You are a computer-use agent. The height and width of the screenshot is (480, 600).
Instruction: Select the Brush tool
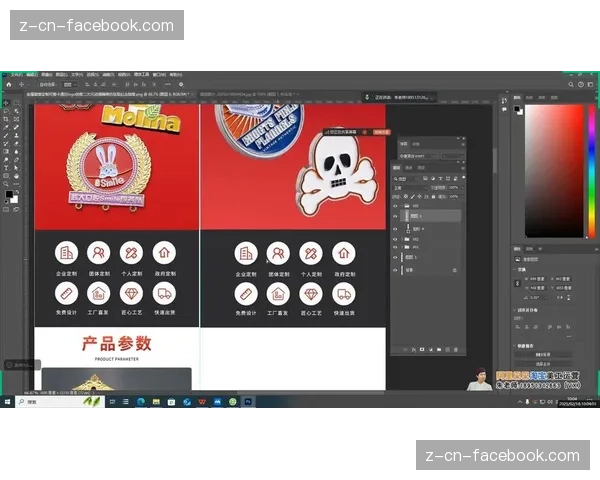(7, 135)
